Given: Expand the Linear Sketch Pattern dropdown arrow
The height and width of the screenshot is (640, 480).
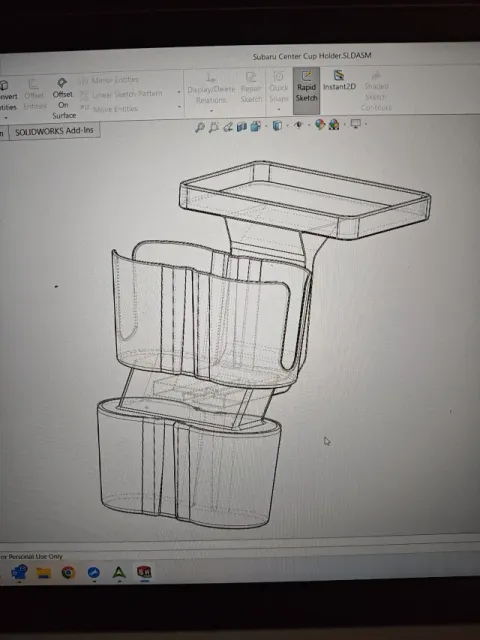Looking at the screenshot, I should click(179, 92).
